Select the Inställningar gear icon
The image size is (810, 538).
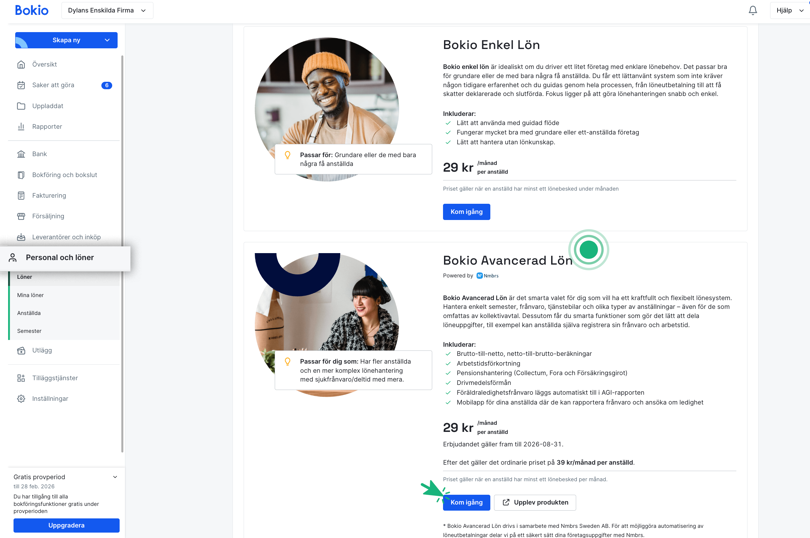click(x=21, y=398)
